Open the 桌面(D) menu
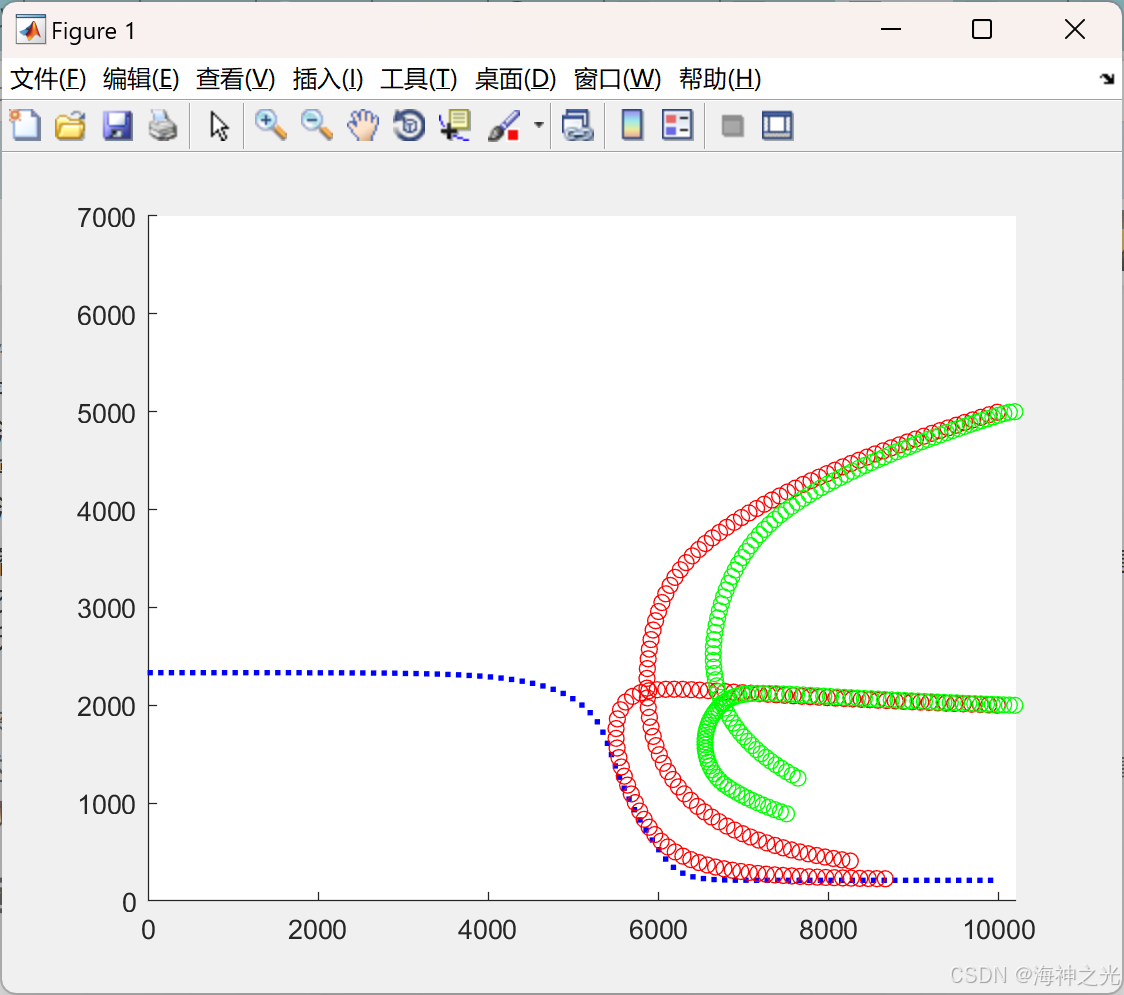Viewport: 1124px width, 995px height. [515, 79]
